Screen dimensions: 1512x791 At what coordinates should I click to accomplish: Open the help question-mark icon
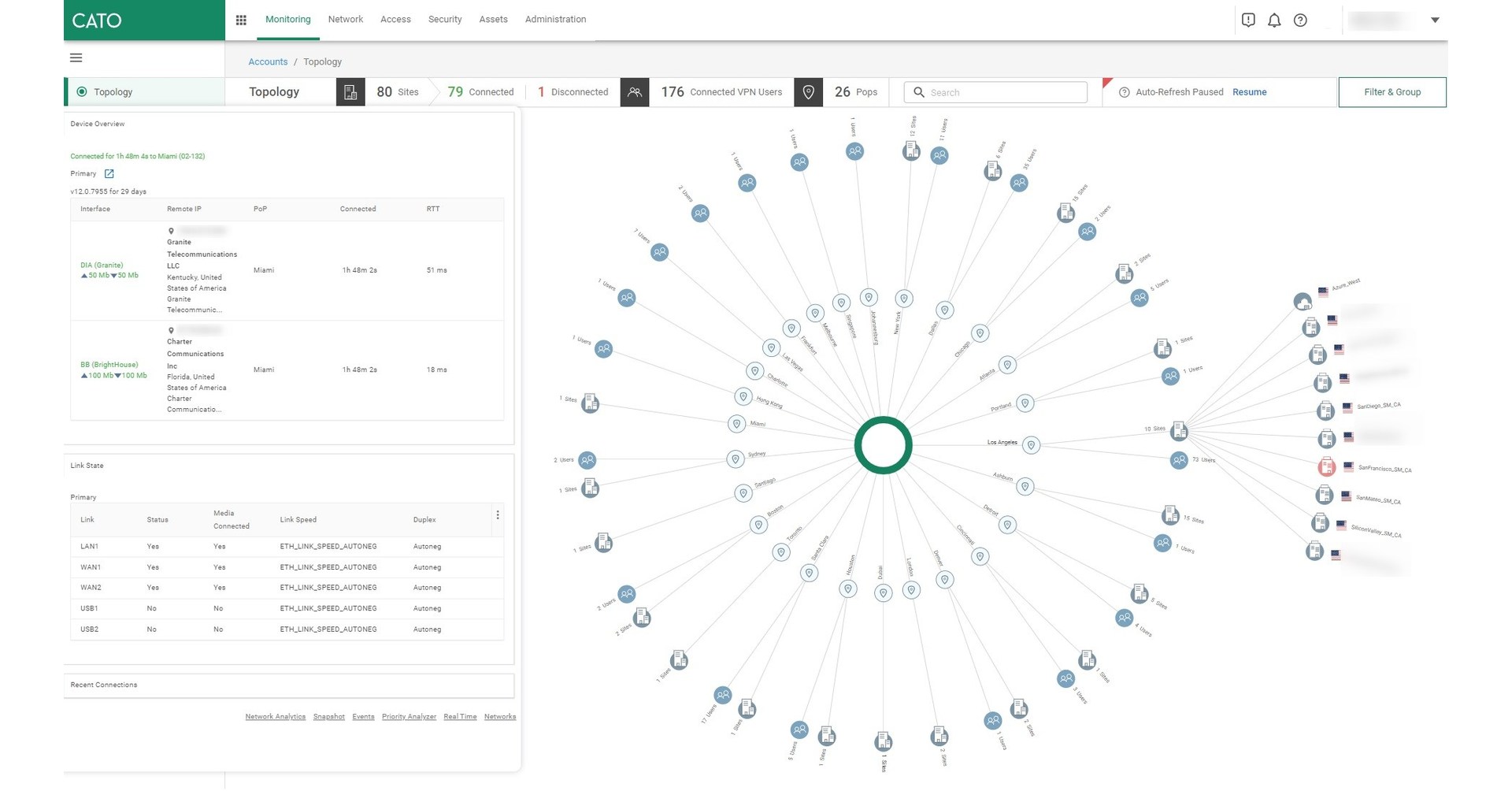(x=1300, y=20)
